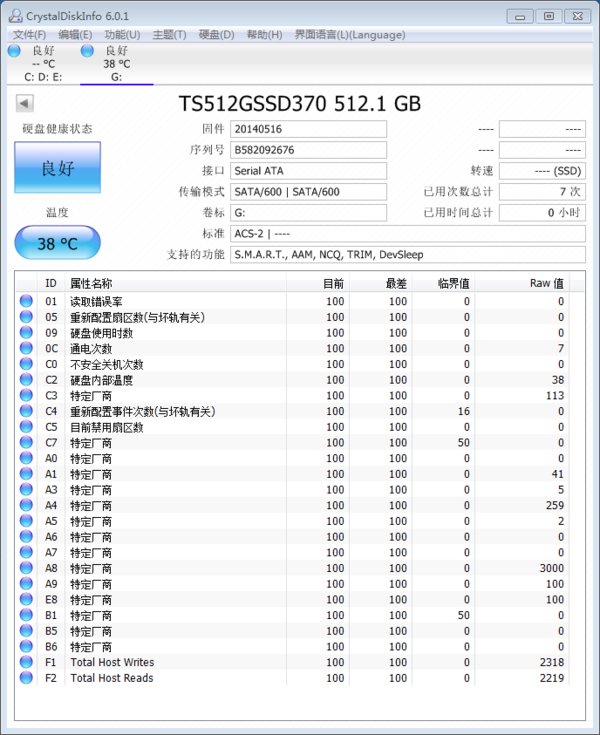Click status orb for Total Host Reads
Screen dimensions: 600x735
[x=26, y=678]
